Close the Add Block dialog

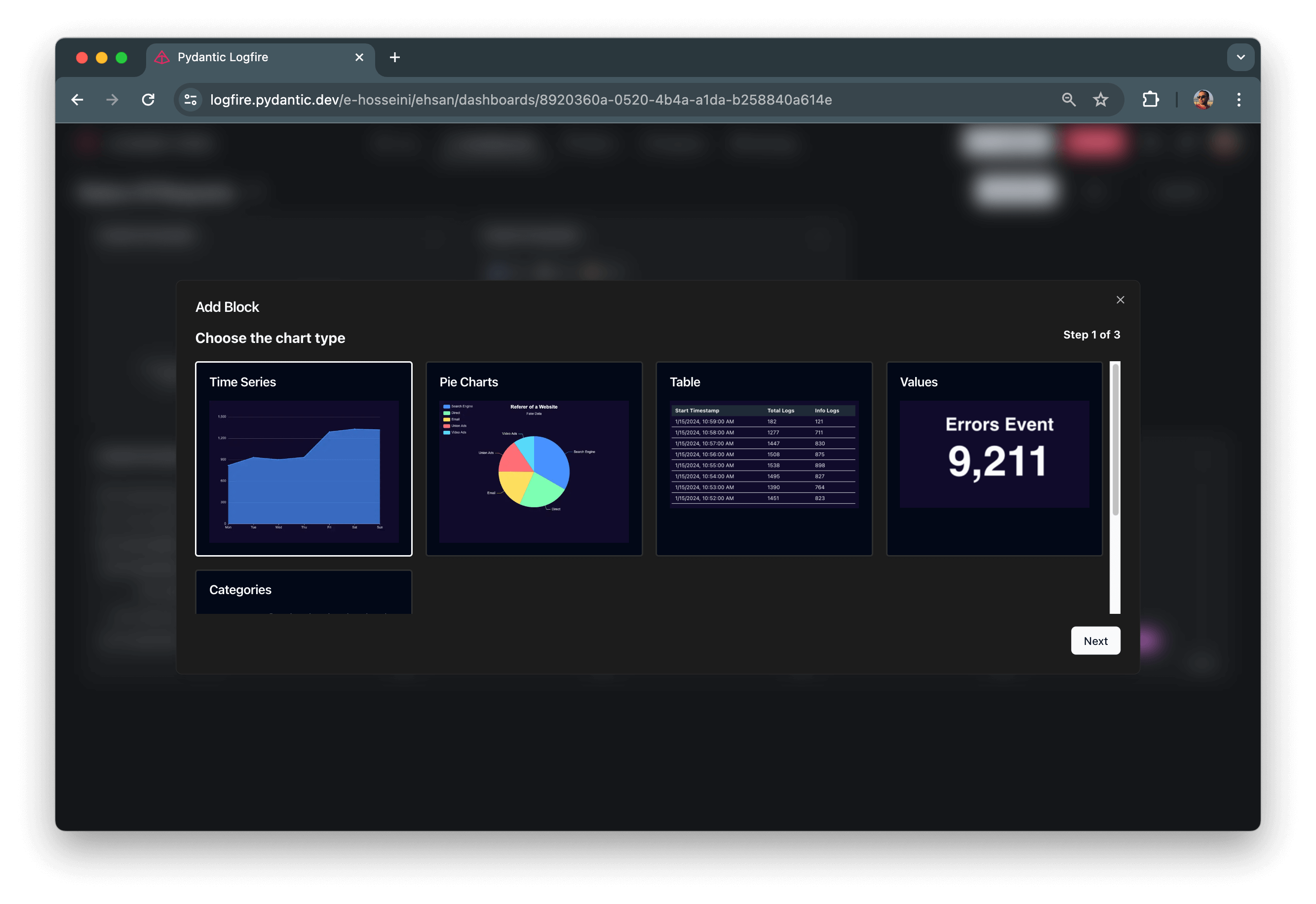[1120, 300]
